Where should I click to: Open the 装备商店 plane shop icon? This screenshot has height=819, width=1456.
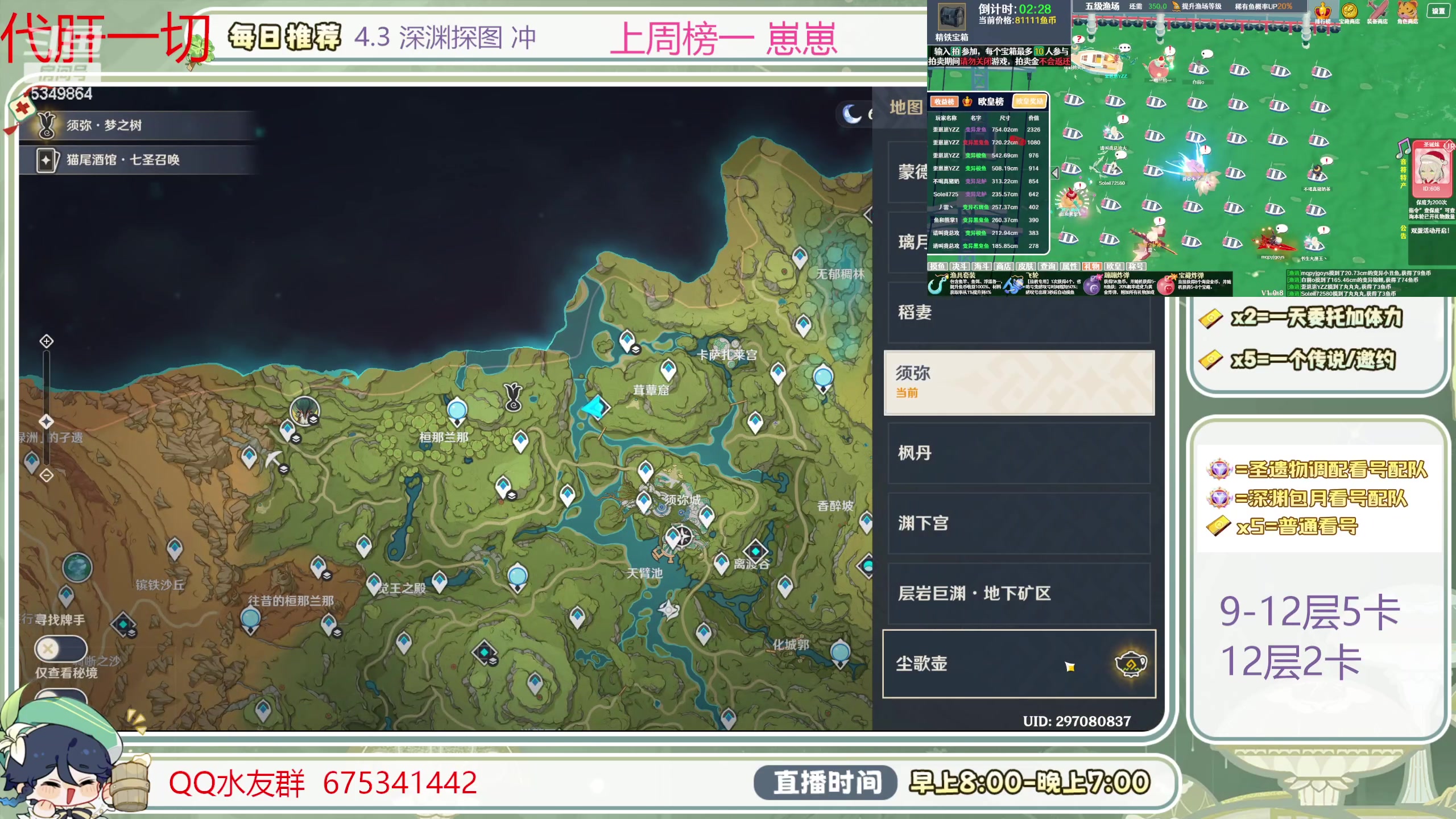[1378, 10]
